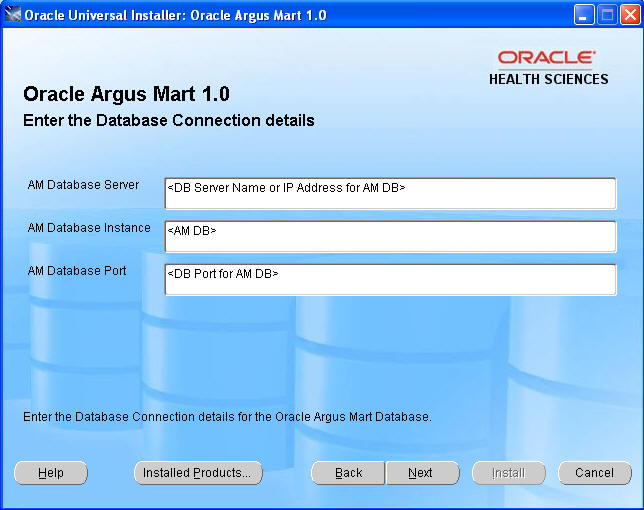Click the AM Database Instance input field
Viewport: 644px width, 510px height.
[390, 237]
